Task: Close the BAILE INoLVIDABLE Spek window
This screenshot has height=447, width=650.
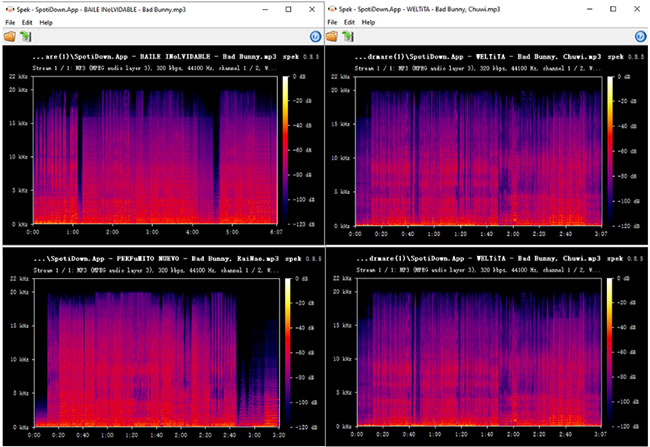Action: click(x=312, y=9)
